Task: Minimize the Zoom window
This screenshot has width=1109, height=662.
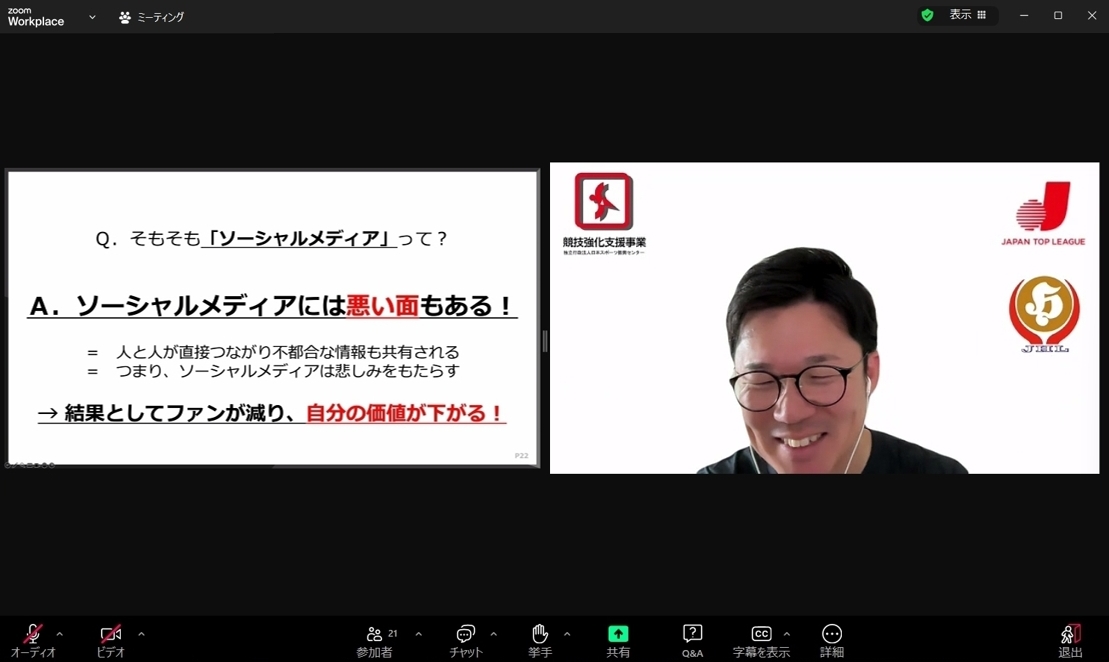Action: click(x=1024, y=15)
